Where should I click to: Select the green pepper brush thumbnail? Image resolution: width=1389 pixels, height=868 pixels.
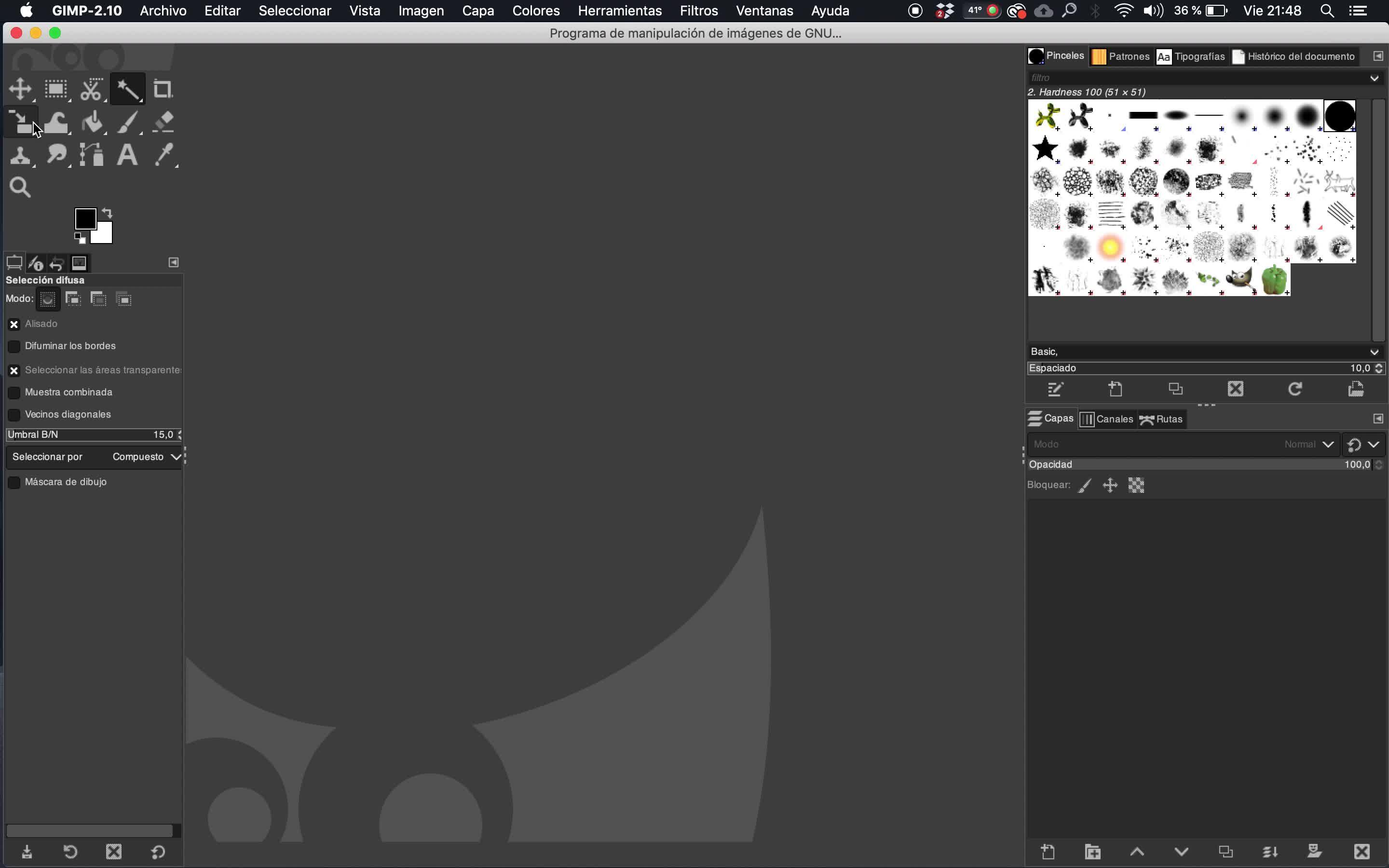(1274, 280)
